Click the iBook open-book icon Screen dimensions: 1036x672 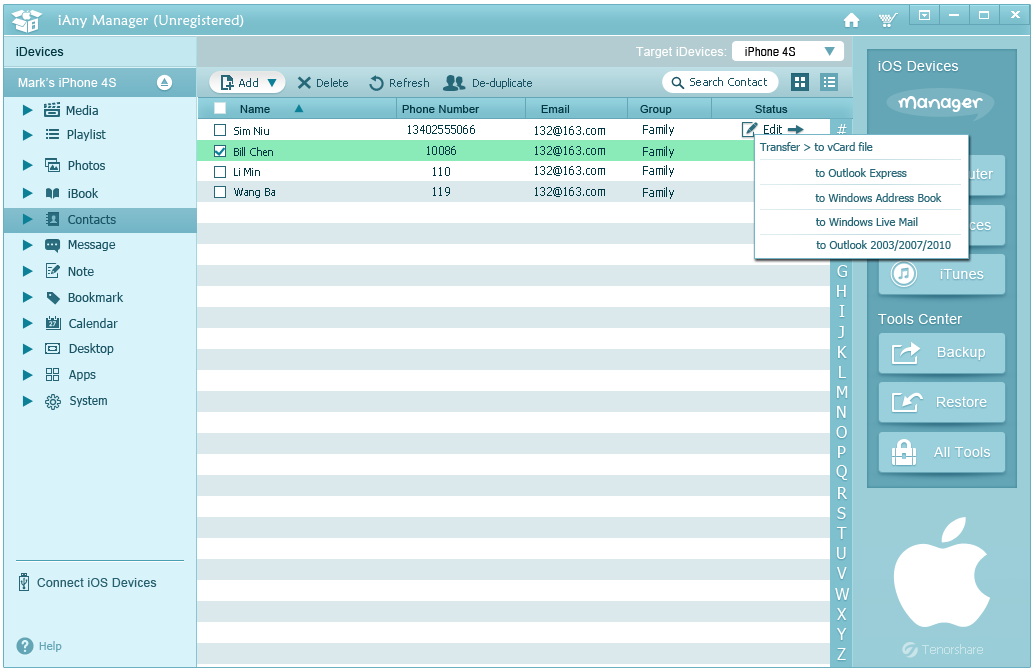coord(52,194)
